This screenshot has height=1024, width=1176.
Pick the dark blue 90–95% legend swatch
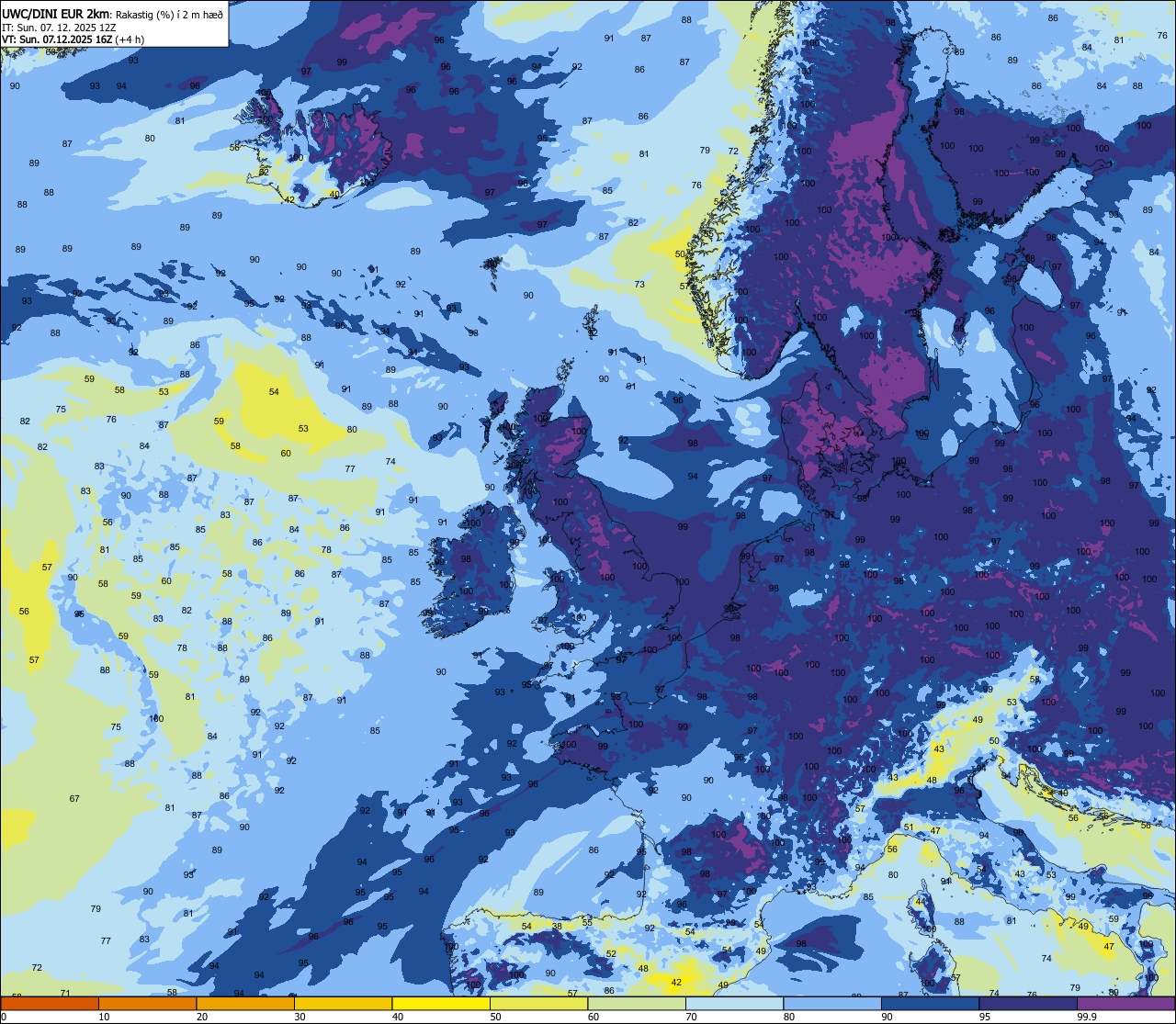click(930, 1003)
